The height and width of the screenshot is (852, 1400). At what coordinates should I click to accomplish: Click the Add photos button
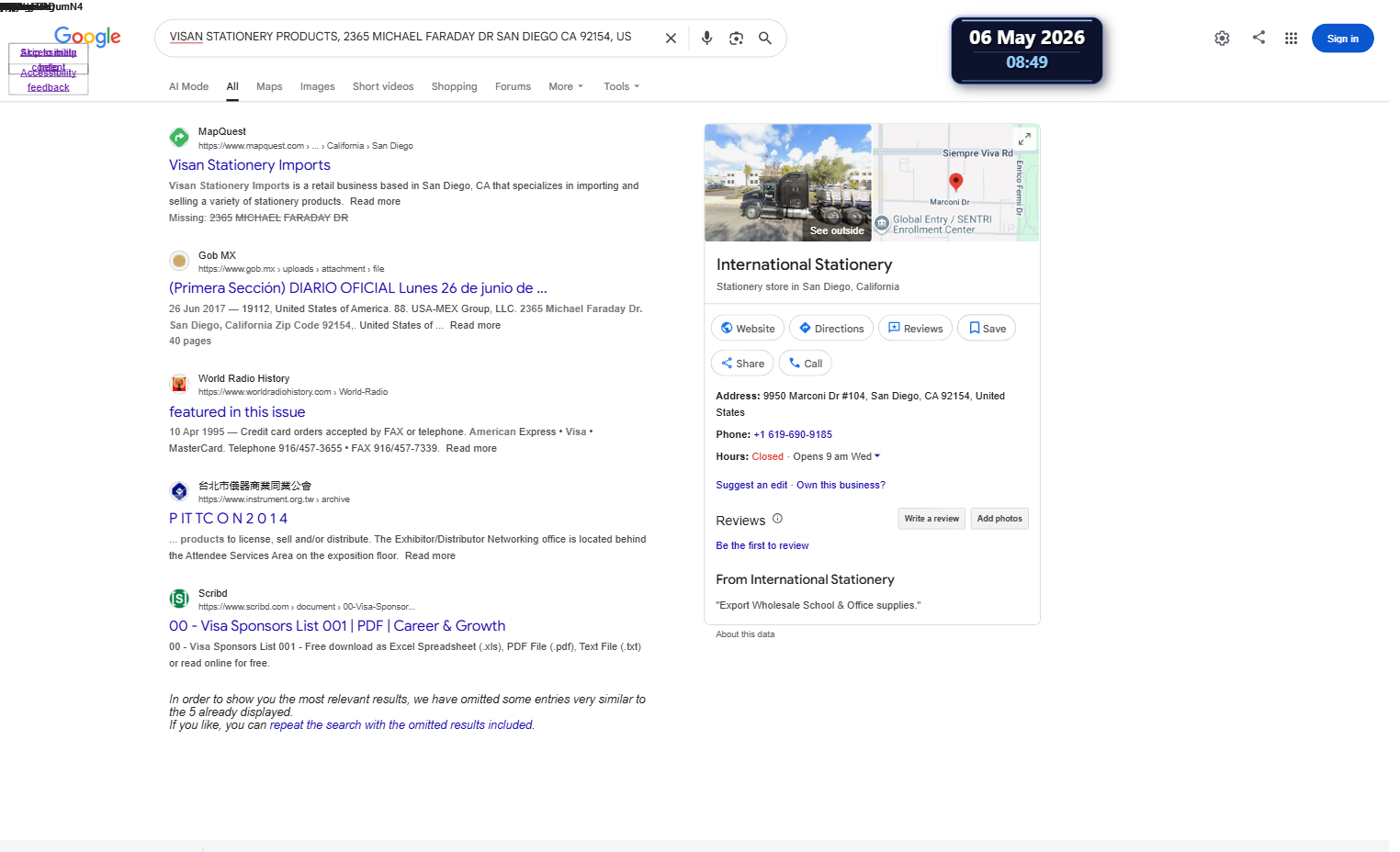(x=999, y=519)
